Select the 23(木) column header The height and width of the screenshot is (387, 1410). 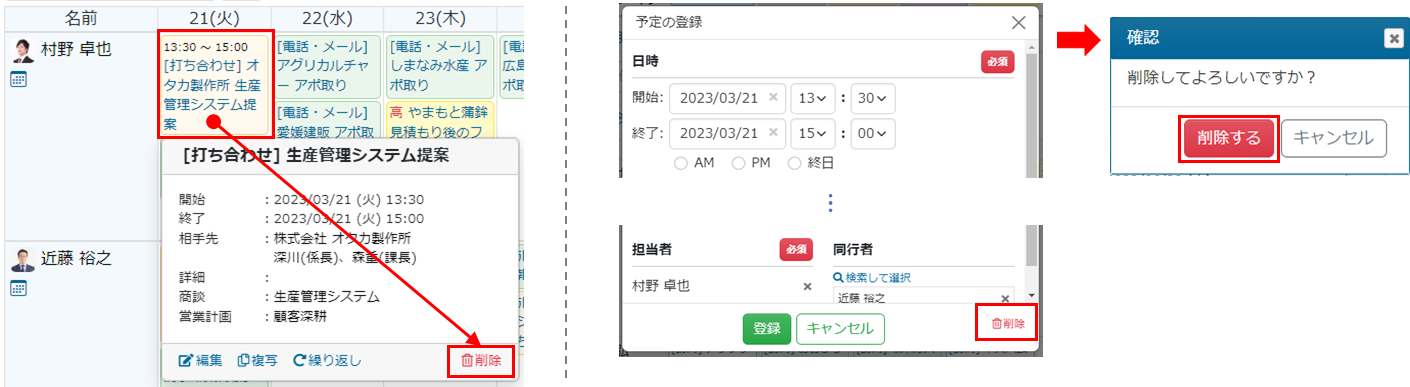pos(439,18)
